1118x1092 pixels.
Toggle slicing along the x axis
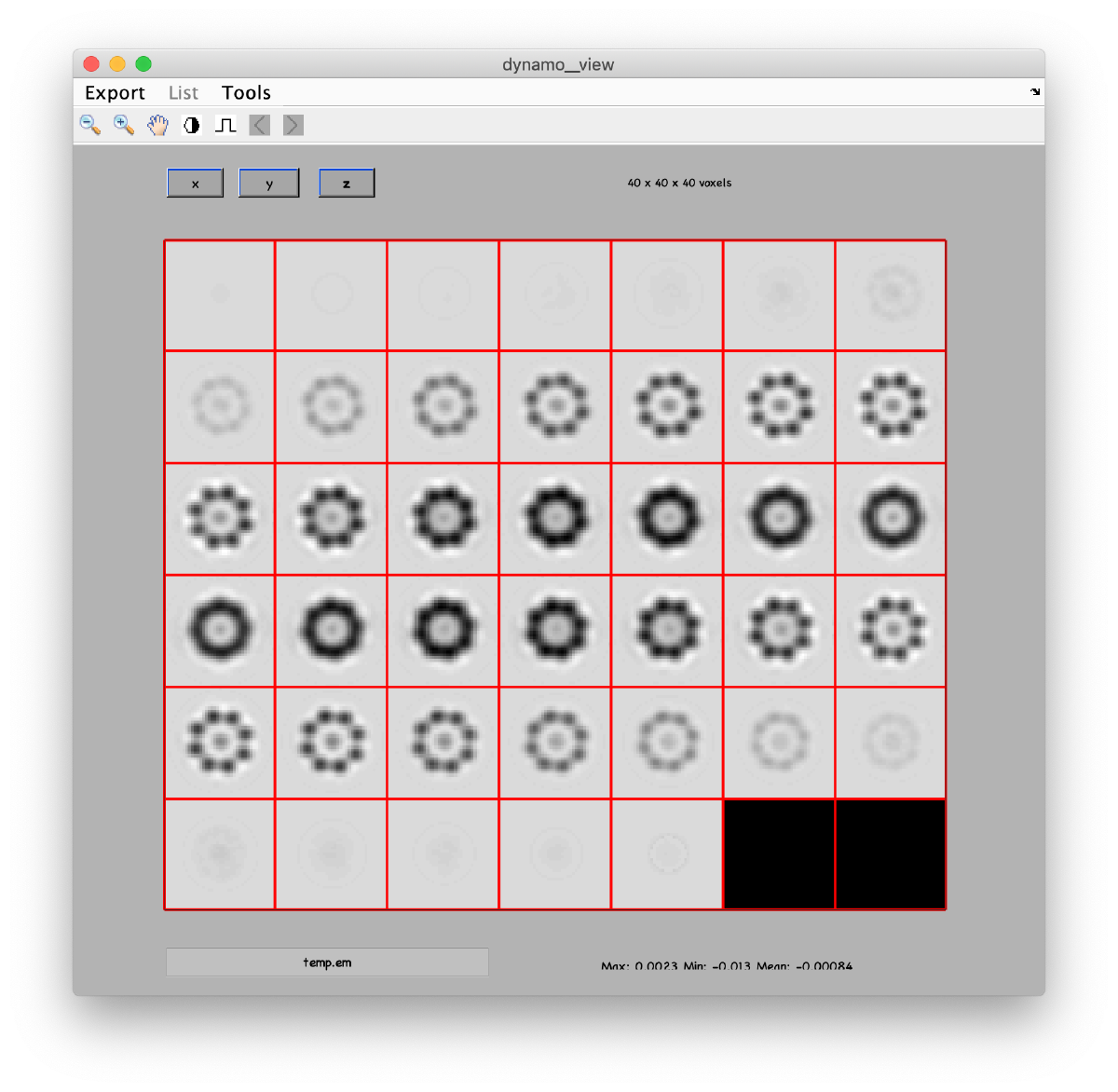[195, 184]
